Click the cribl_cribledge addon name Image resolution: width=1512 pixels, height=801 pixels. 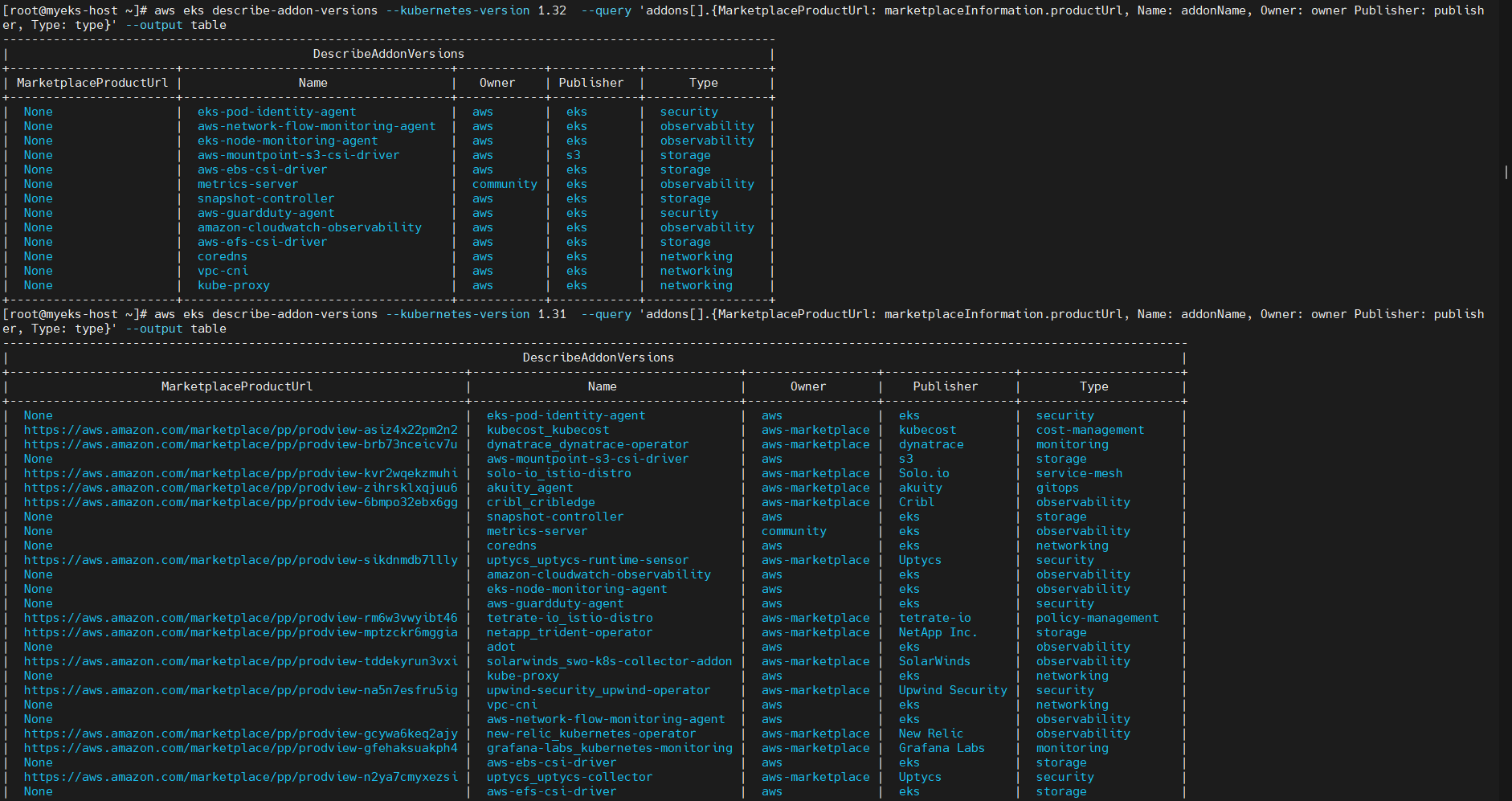pyautogui.click(x=541, y=502)
